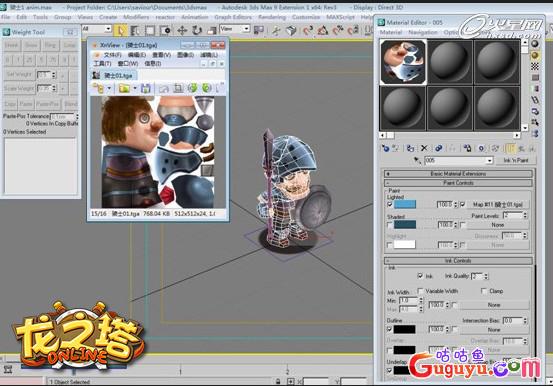Toggle the Percent Snap icon
This screenshot has width=553, height=386.
(338, 30)
